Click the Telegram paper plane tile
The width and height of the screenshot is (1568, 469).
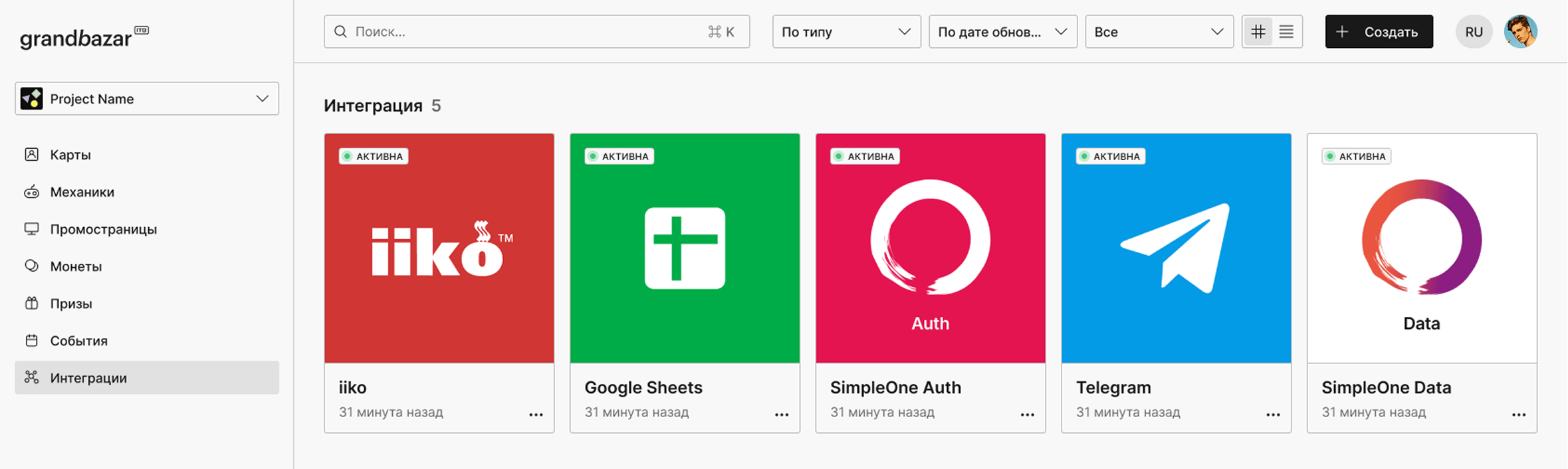click(x=1176, y=248)
